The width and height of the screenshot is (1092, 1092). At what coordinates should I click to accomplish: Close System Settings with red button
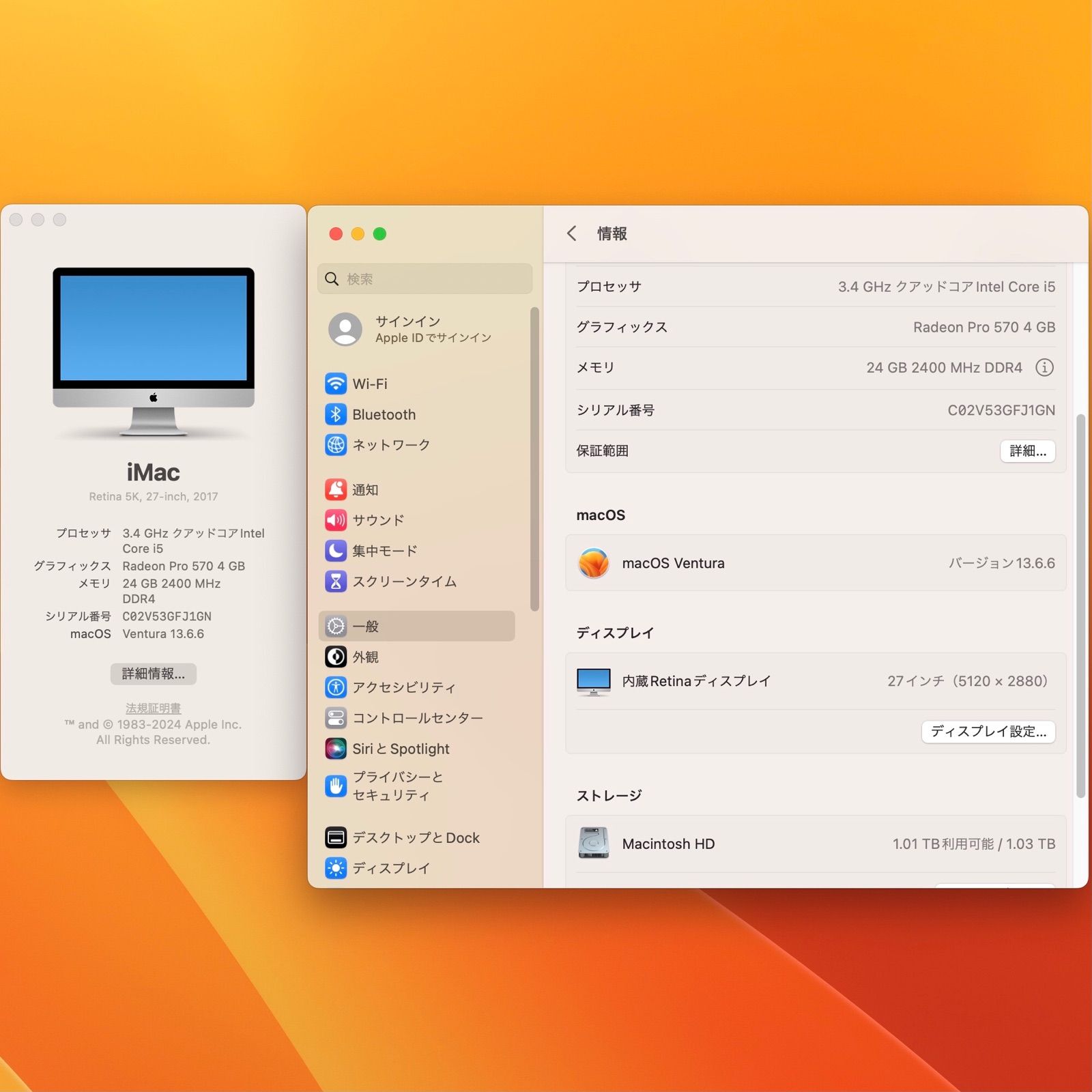[336, 234]
